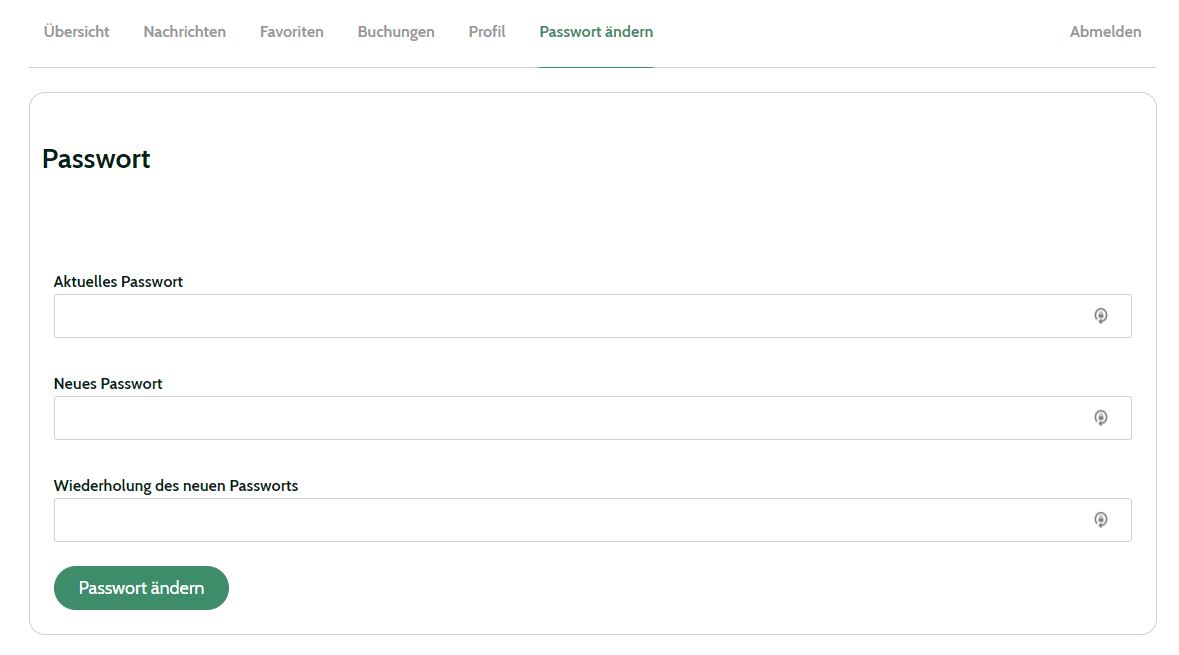This screenshot has width=1179, height=655.
Task: Select the Passwort ändern tab
Action: coord(596,32)
